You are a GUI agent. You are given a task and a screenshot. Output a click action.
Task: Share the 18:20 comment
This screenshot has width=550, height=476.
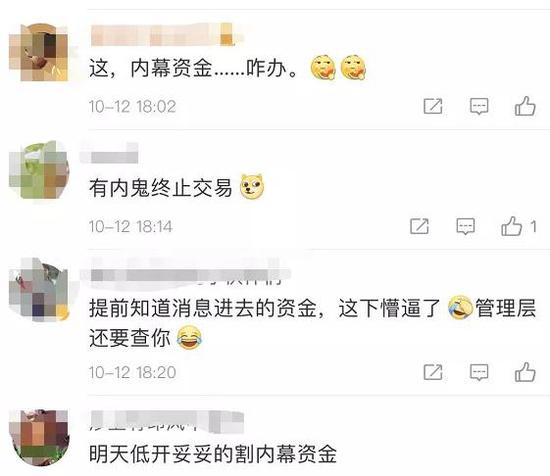click(x=432, y=372)
